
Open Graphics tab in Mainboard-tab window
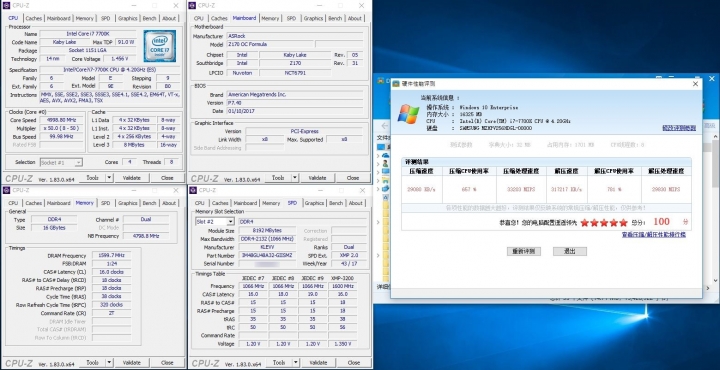(313, 18)
